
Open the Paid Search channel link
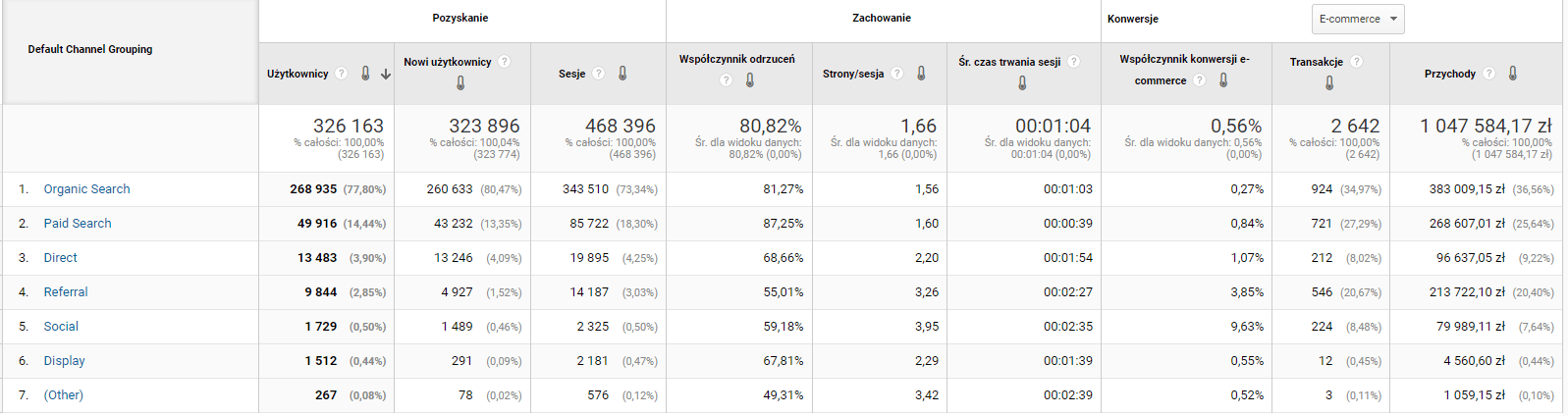pos(78,224)
